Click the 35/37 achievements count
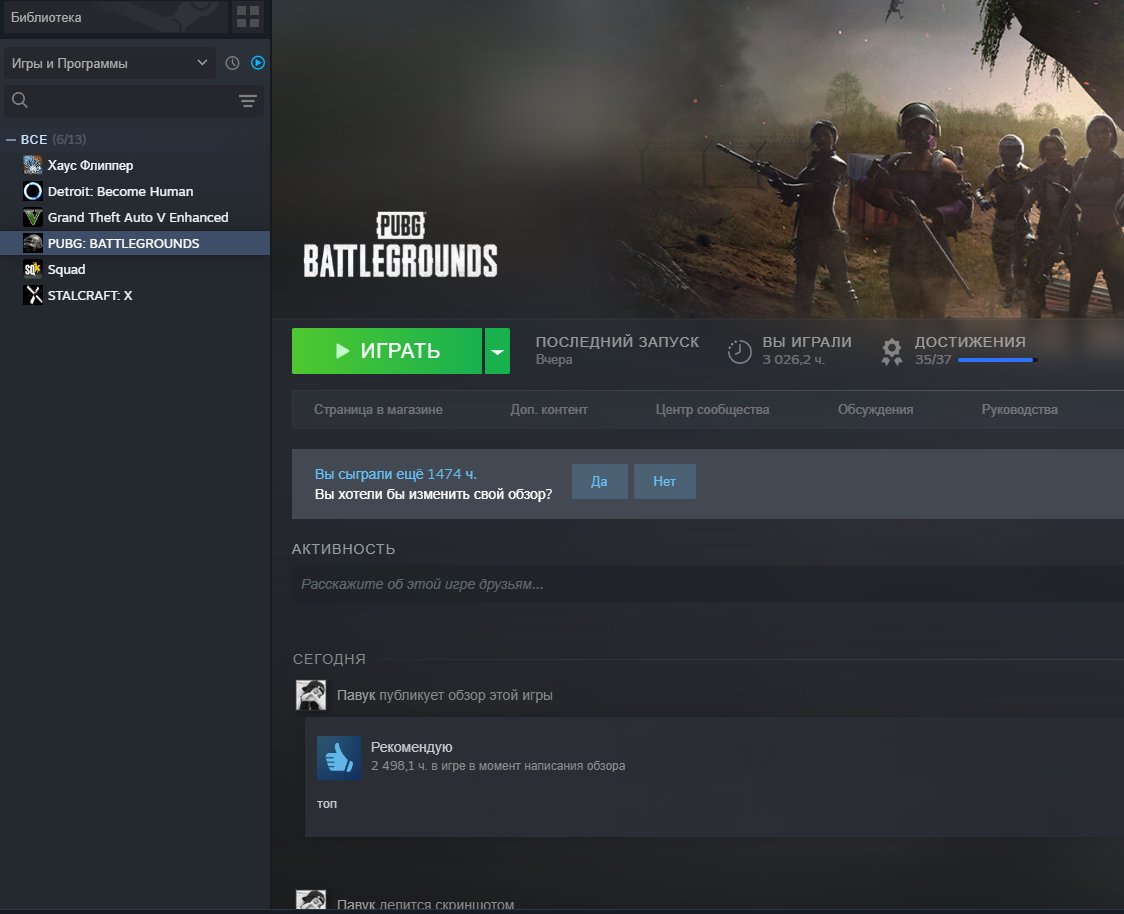Image resolution: width=1124 pixels, height=914 pixels. click(933, 360)
